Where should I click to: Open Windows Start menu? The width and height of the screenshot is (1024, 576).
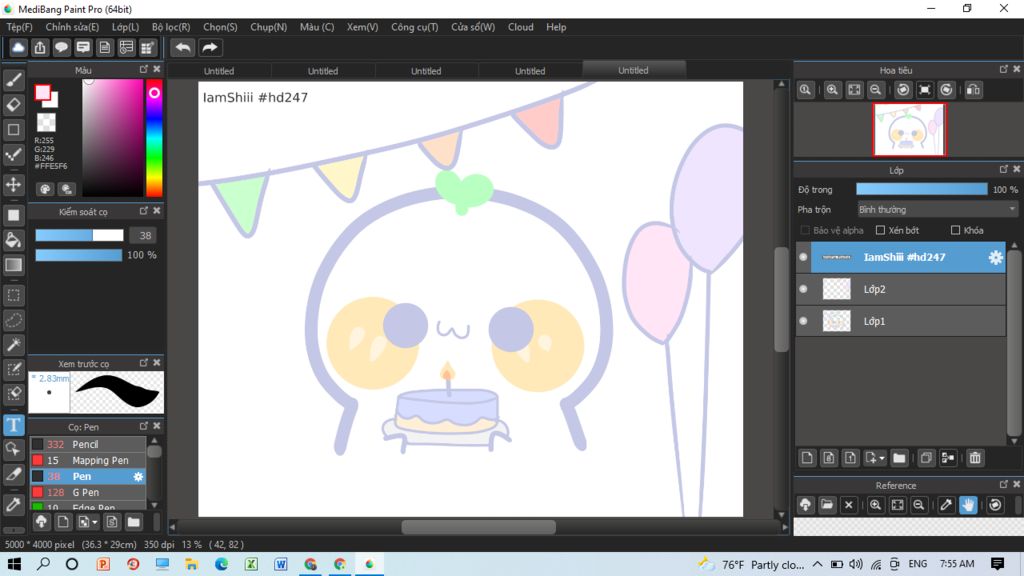14,564
